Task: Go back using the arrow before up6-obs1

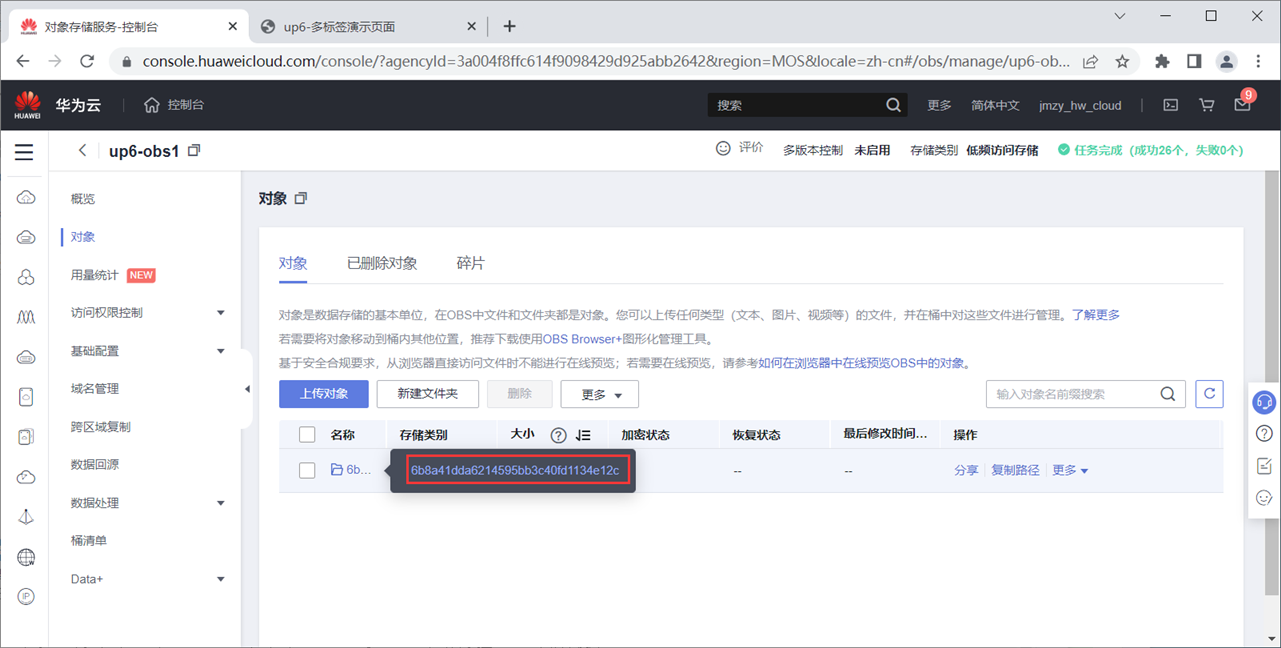Action: click(83, 151)
